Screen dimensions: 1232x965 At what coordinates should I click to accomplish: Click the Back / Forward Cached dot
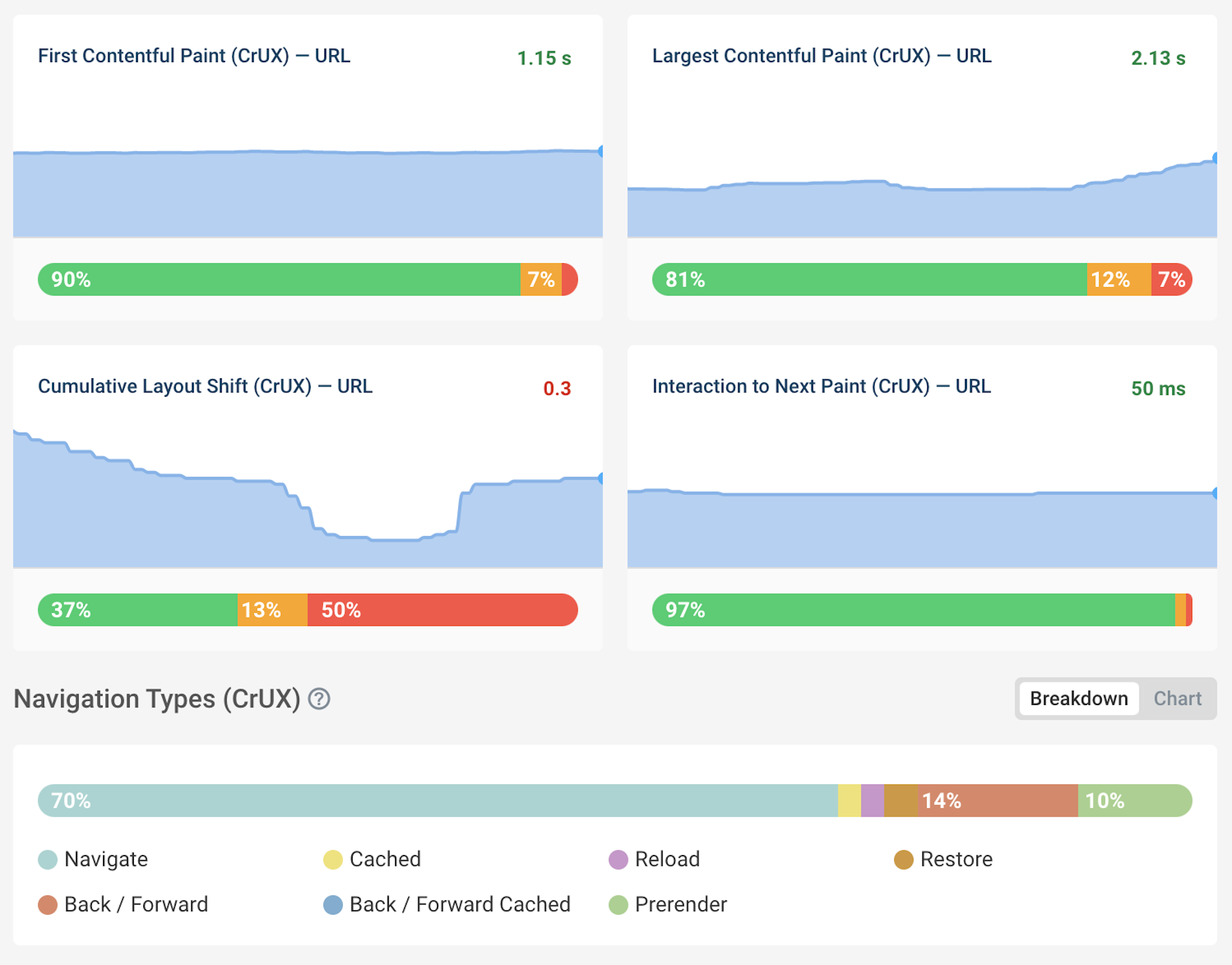pyautogui.click(x=333, y=904)
